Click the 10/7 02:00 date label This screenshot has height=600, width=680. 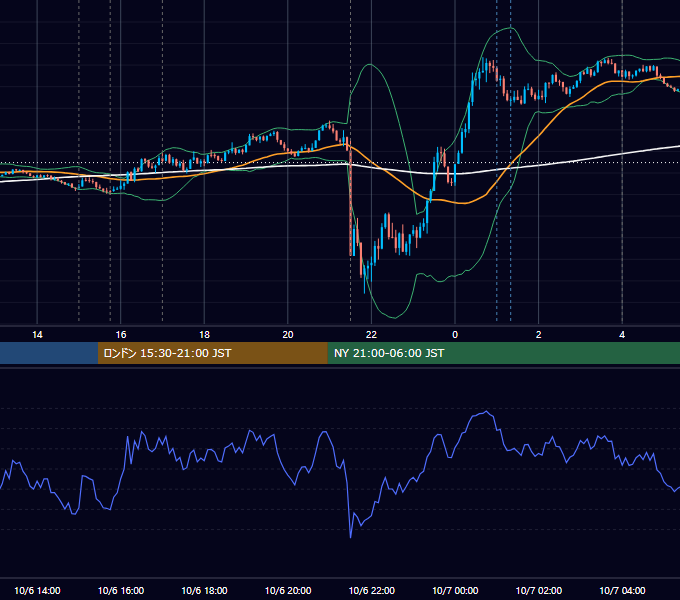click(x=539, y=590)
